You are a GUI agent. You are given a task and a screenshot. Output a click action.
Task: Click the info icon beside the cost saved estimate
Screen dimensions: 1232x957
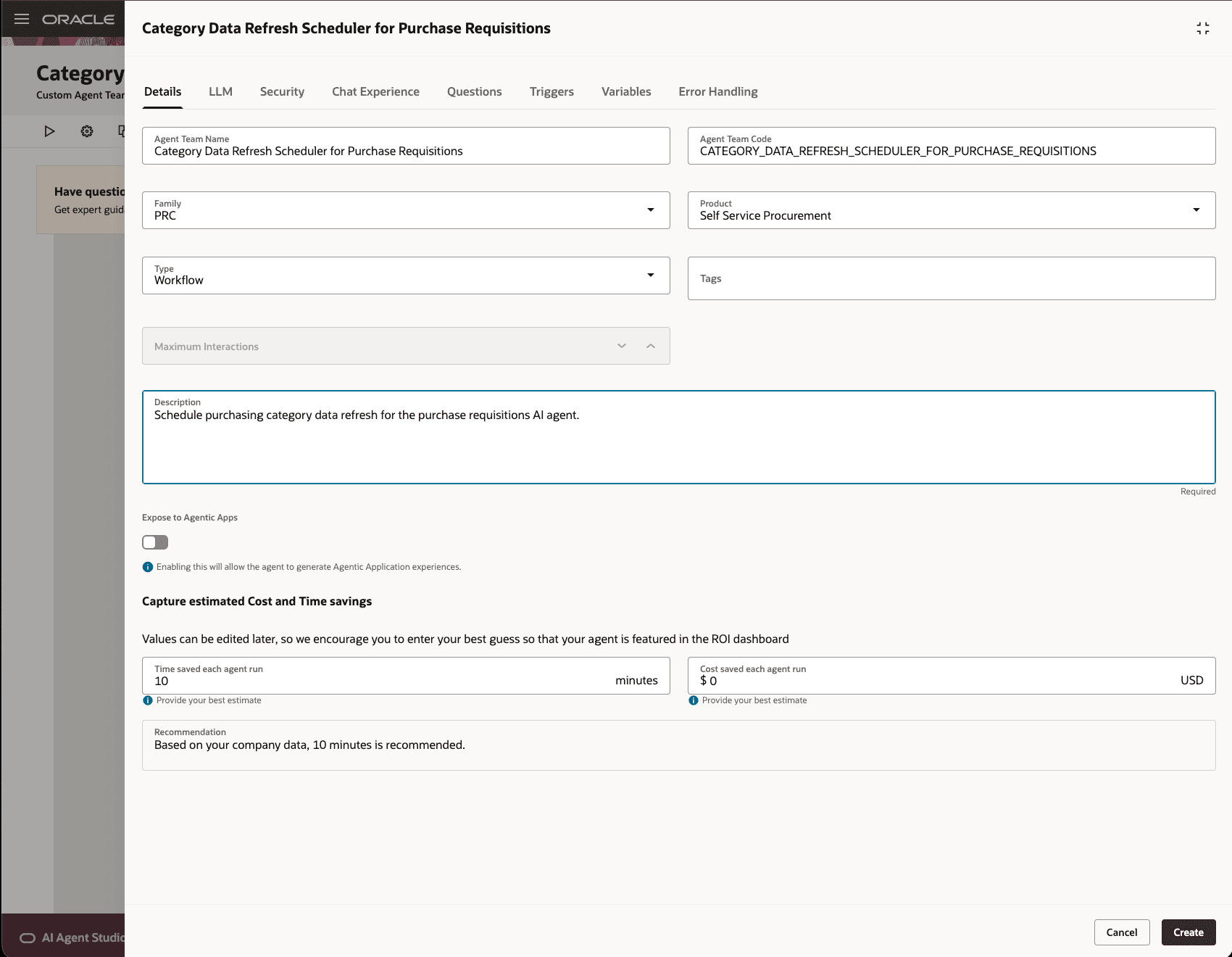point(693,700)
